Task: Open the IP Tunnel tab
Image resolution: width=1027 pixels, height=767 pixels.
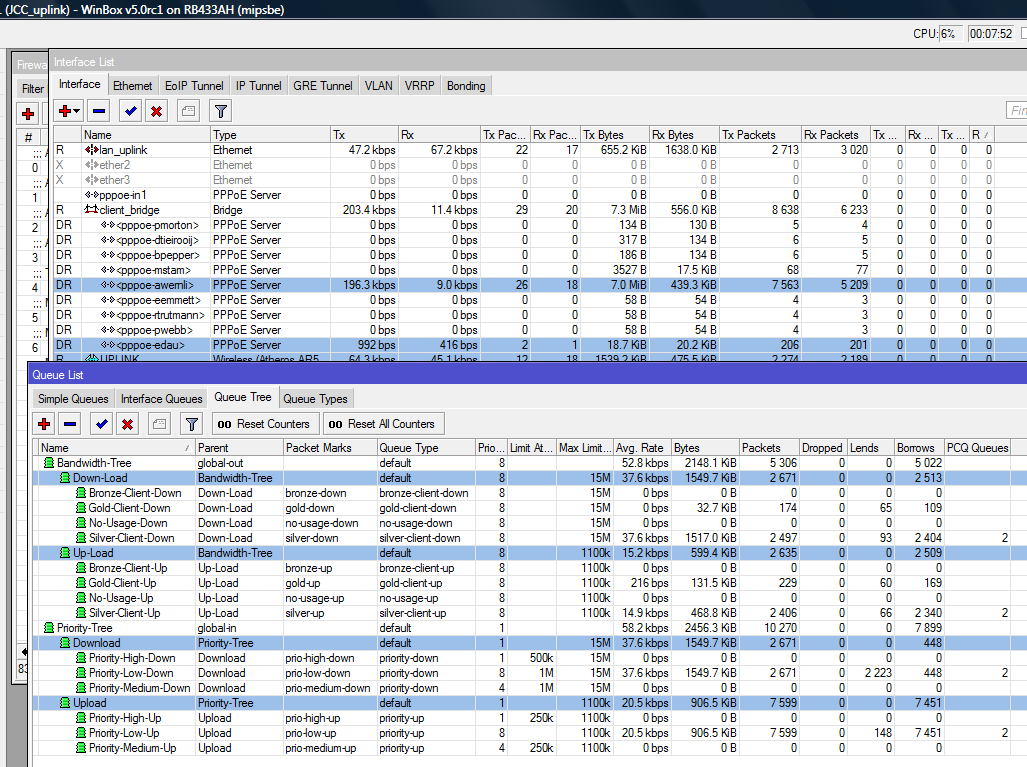Action: [x=259, y=86]
